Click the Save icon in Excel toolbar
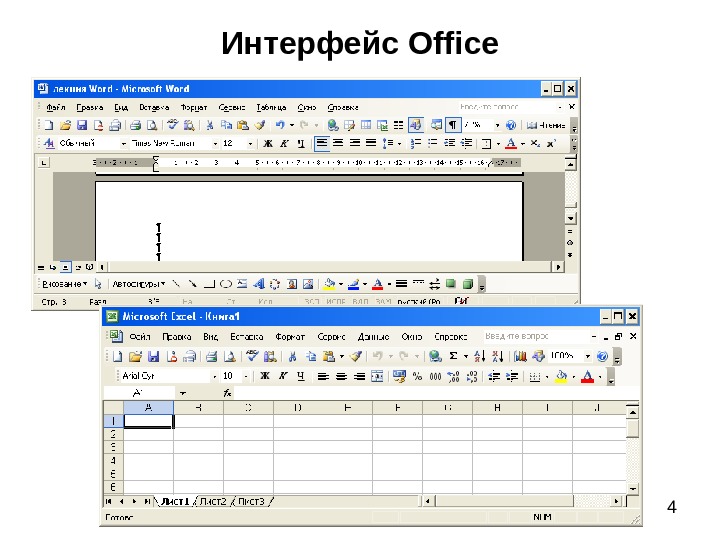The height and width of the screenshot is (540, 720). 153,356
